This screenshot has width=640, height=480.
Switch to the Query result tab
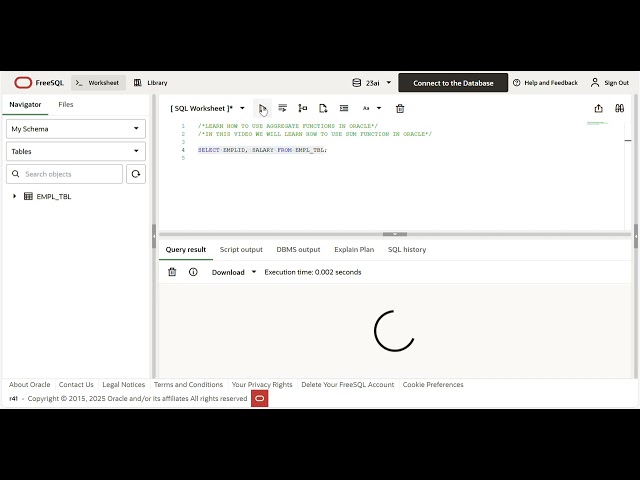pos(186,249)
